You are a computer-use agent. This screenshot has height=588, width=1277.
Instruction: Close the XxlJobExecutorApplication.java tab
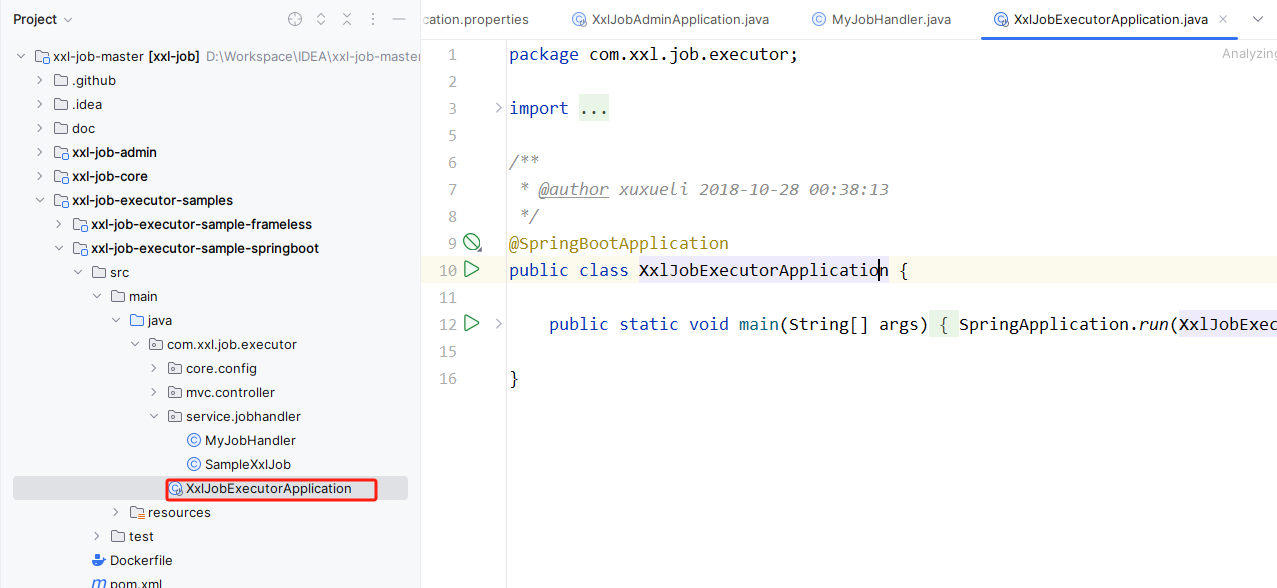pyautogui.click(x=1222, y=19)
